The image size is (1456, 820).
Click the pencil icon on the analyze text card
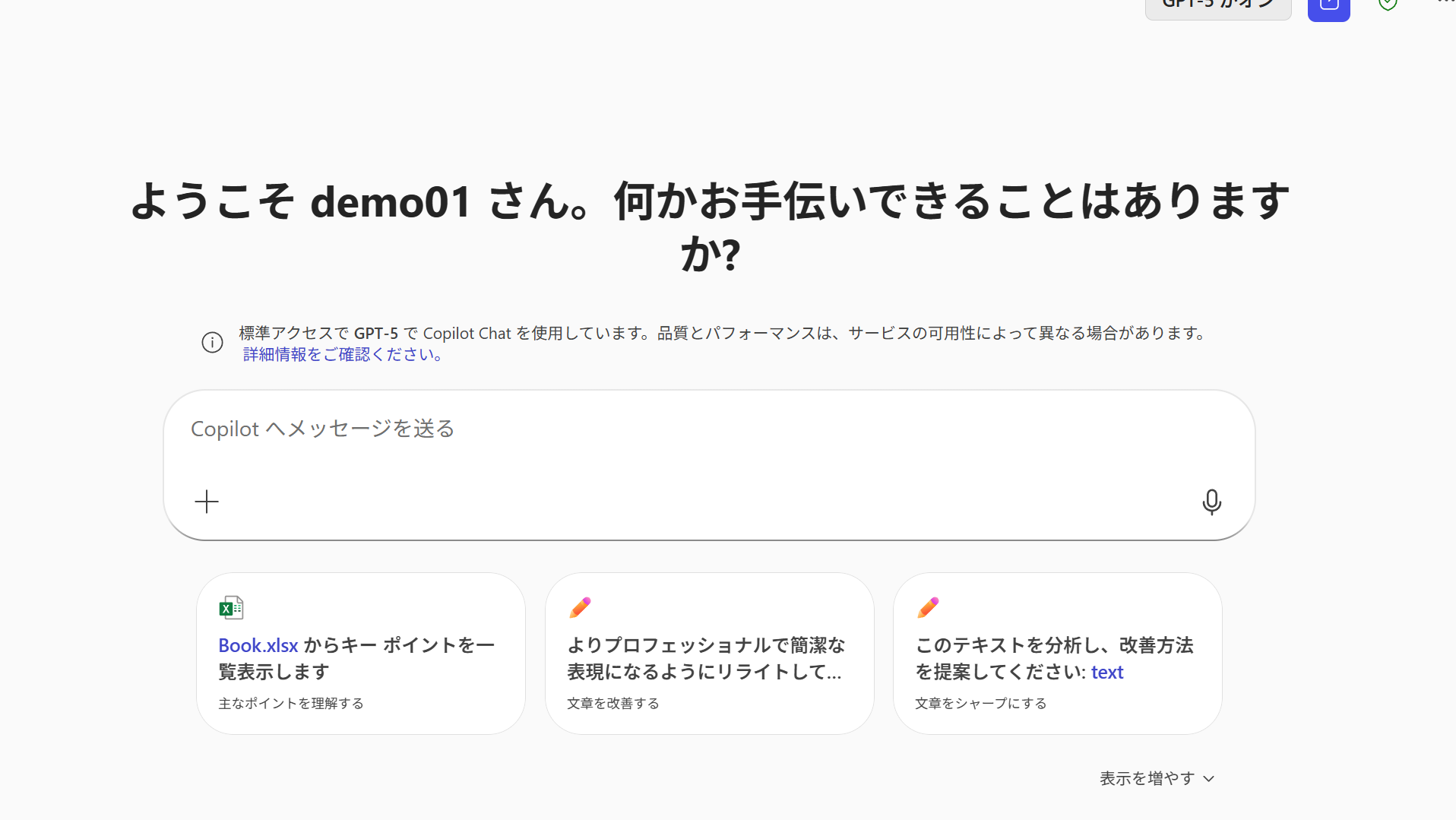click(928, 607)
